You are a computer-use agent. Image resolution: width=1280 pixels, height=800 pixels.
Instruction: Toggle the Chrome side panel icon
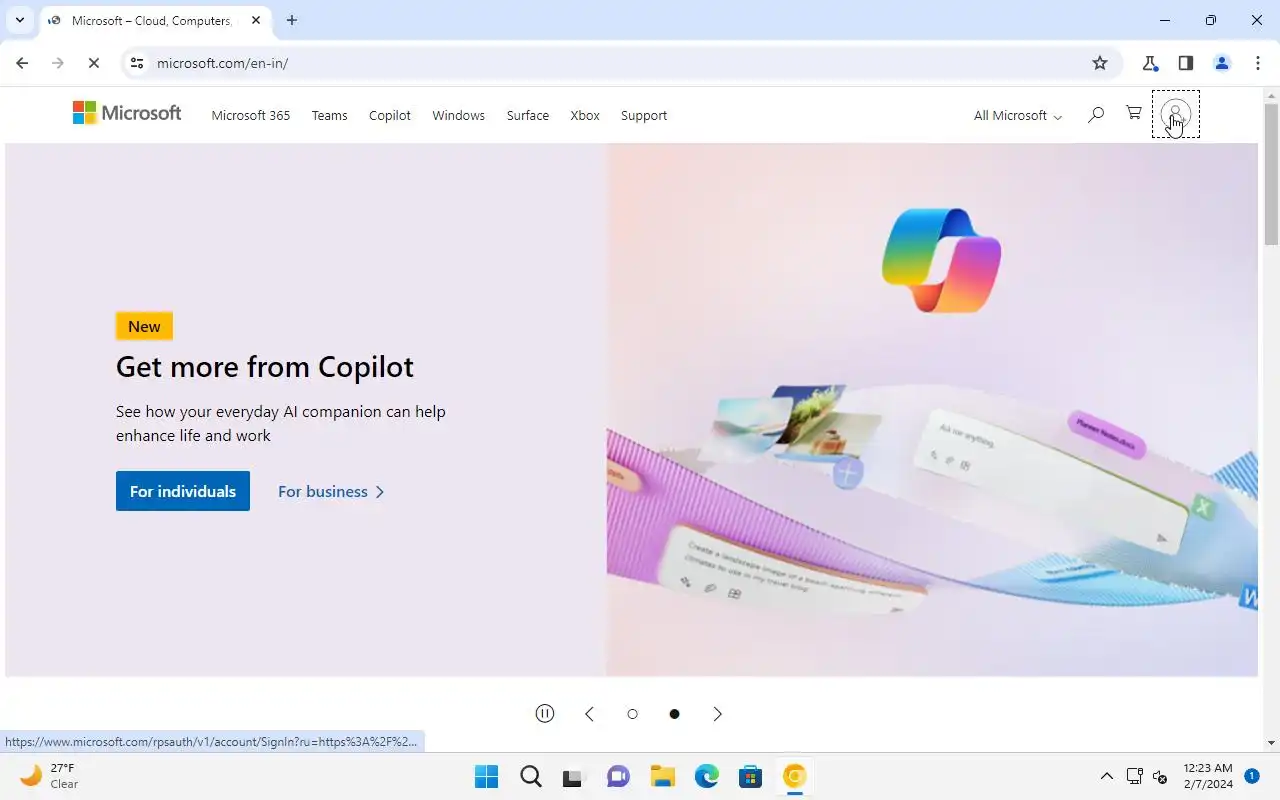click(x=1186, y=63)
